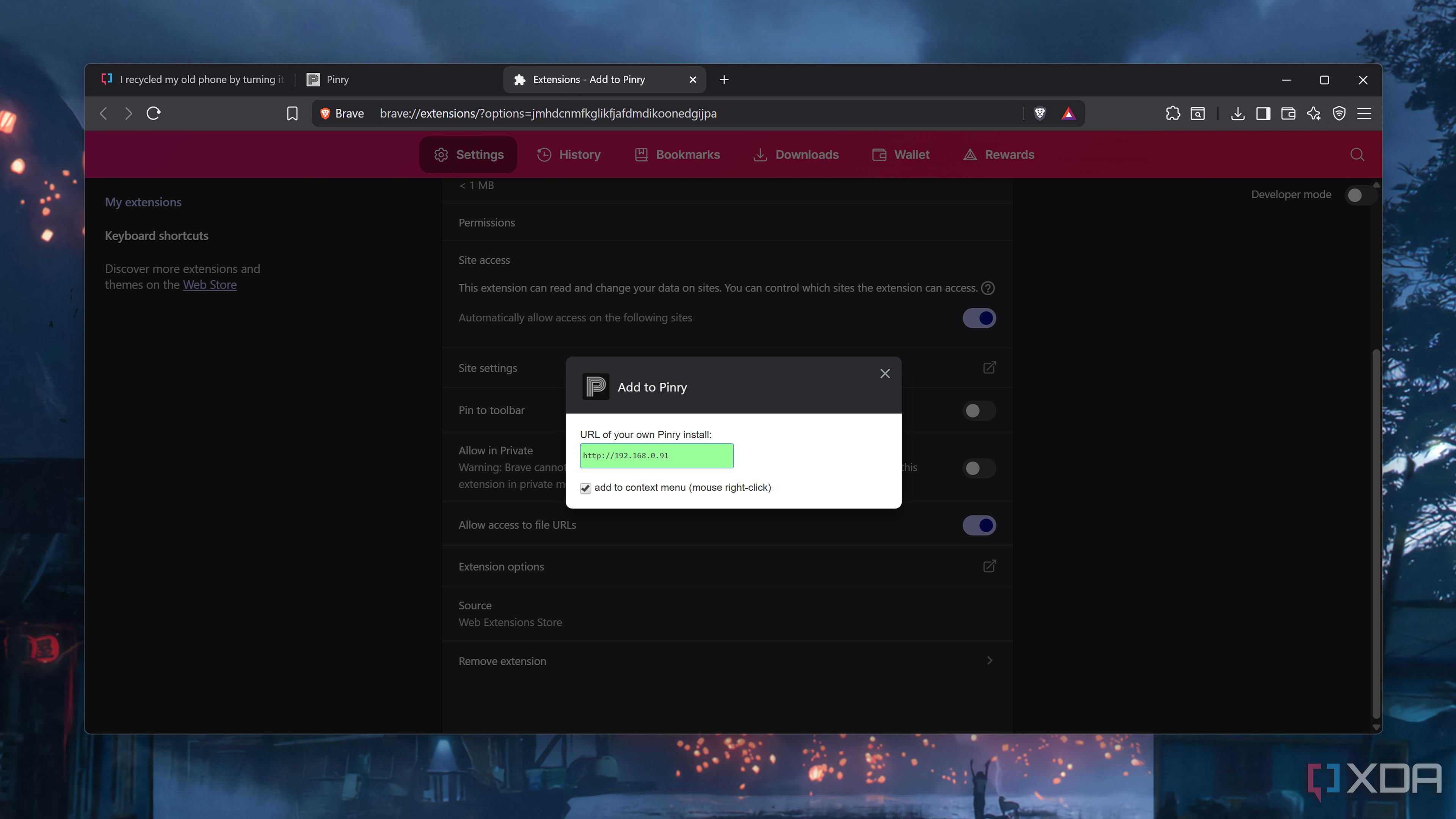Toggle the sidebar panel icon

coord(1263,114)
